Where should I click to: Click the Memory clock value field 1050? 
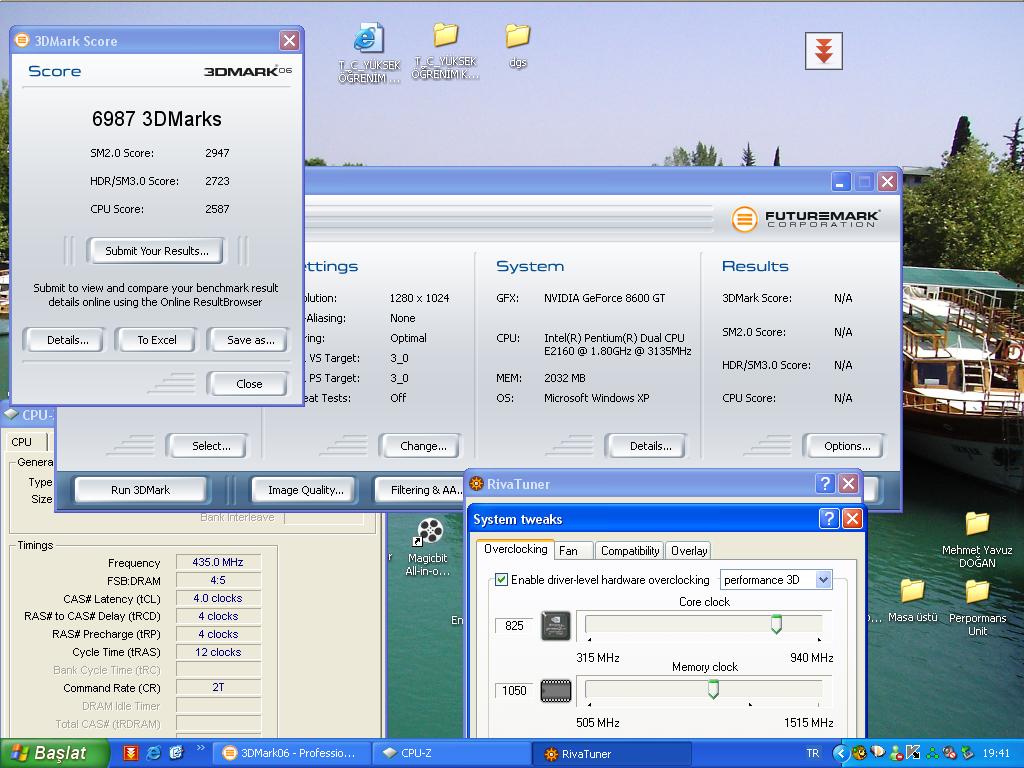pyautogui.click(x=513, y=691)
